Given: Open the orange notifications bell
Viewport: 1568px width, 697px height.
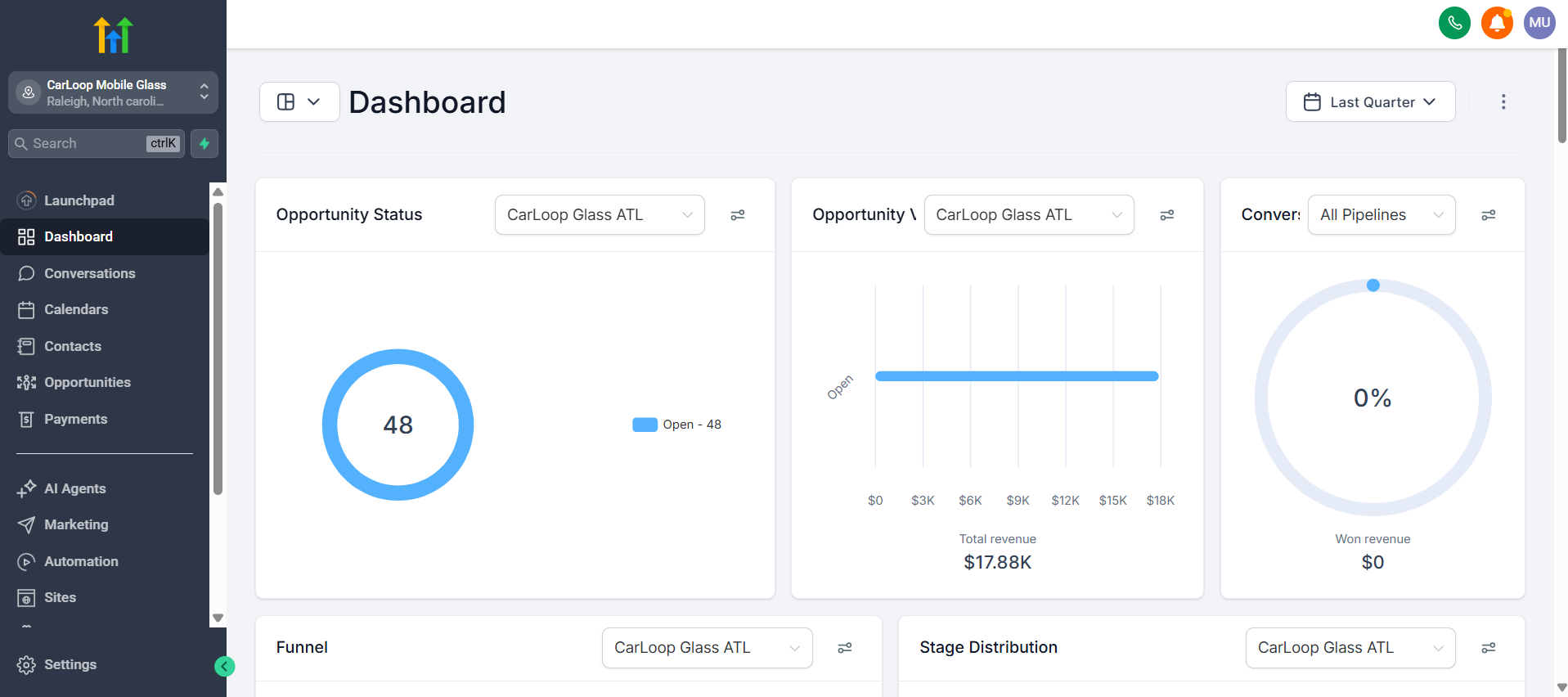Looking at the screenshot, I should pyautogui.click(x=1497, y=23).
